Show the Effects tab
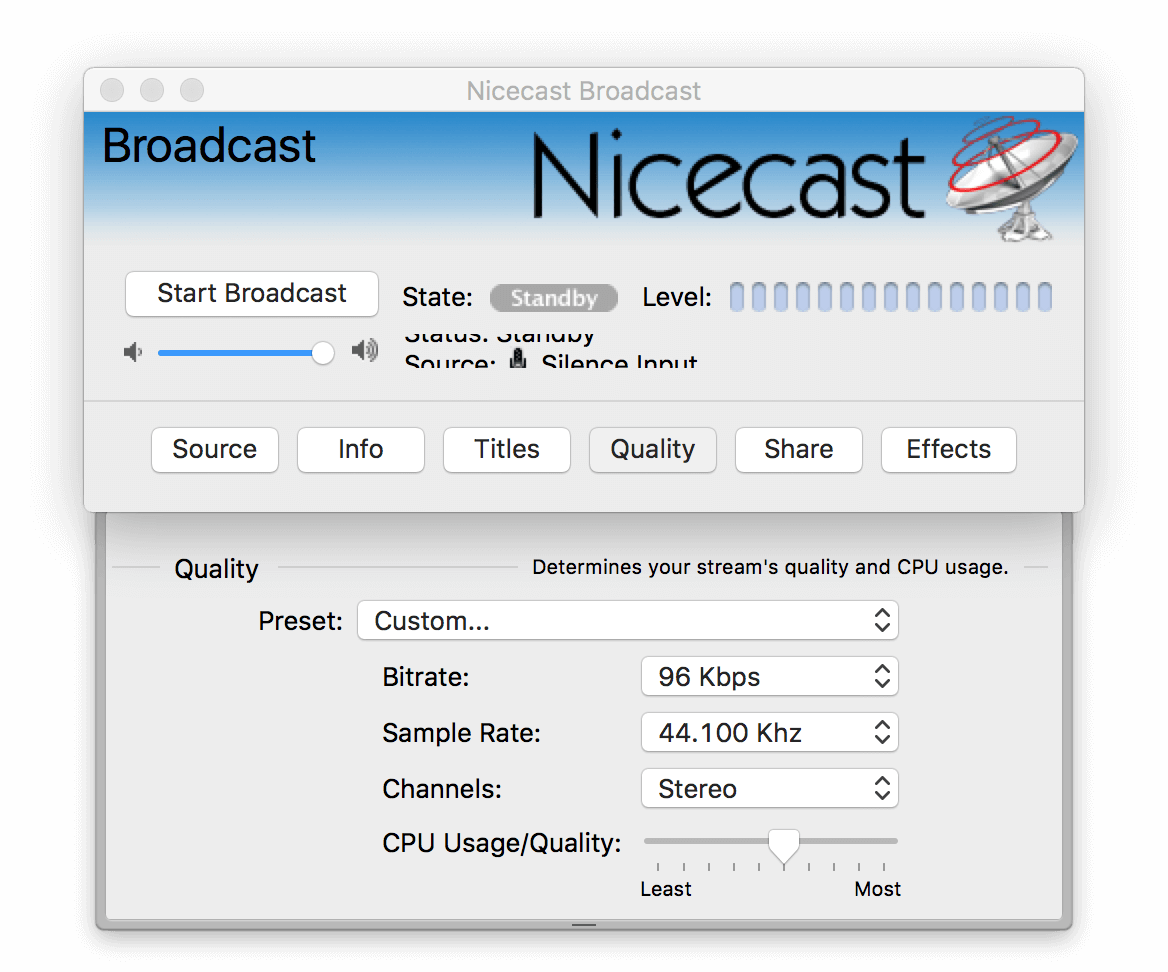 click(948, 450)
